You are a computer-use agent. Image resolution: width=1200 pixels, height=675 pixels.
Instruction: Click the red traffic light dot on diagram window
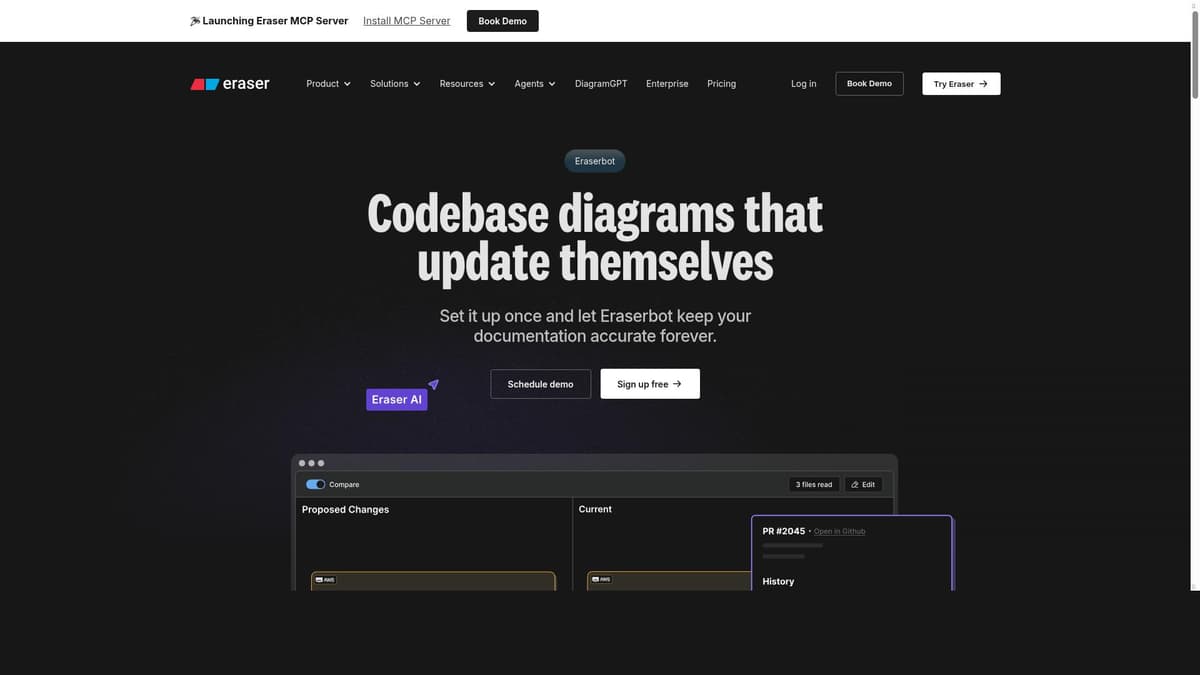point(301,463)
